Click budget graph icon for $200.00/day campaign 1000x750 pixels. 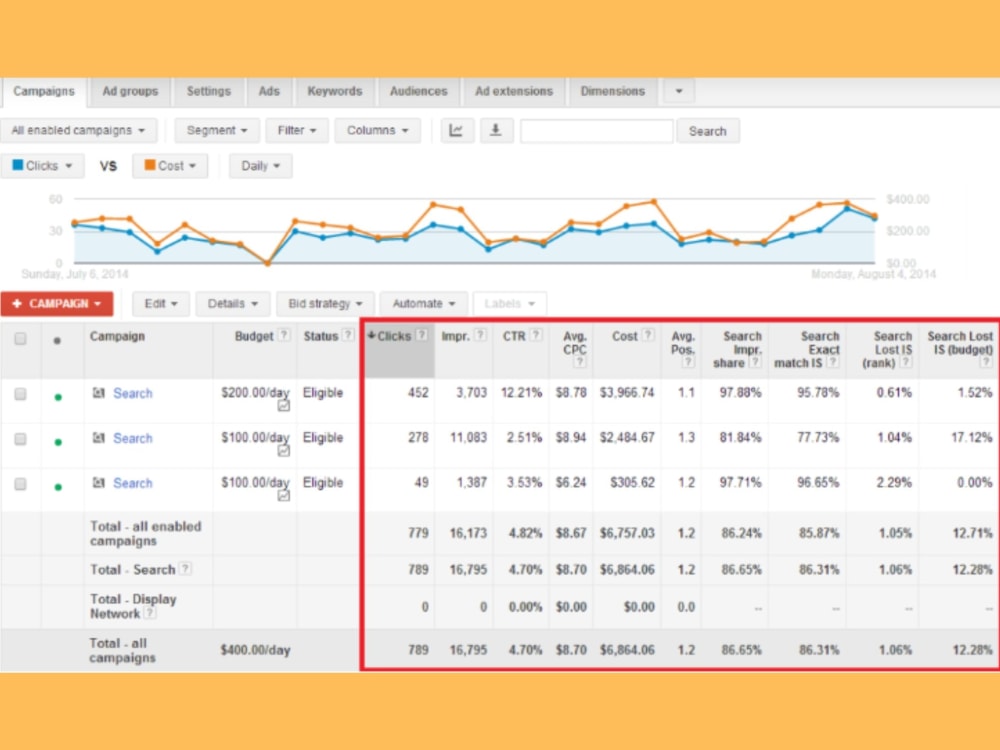pos(284,406)
